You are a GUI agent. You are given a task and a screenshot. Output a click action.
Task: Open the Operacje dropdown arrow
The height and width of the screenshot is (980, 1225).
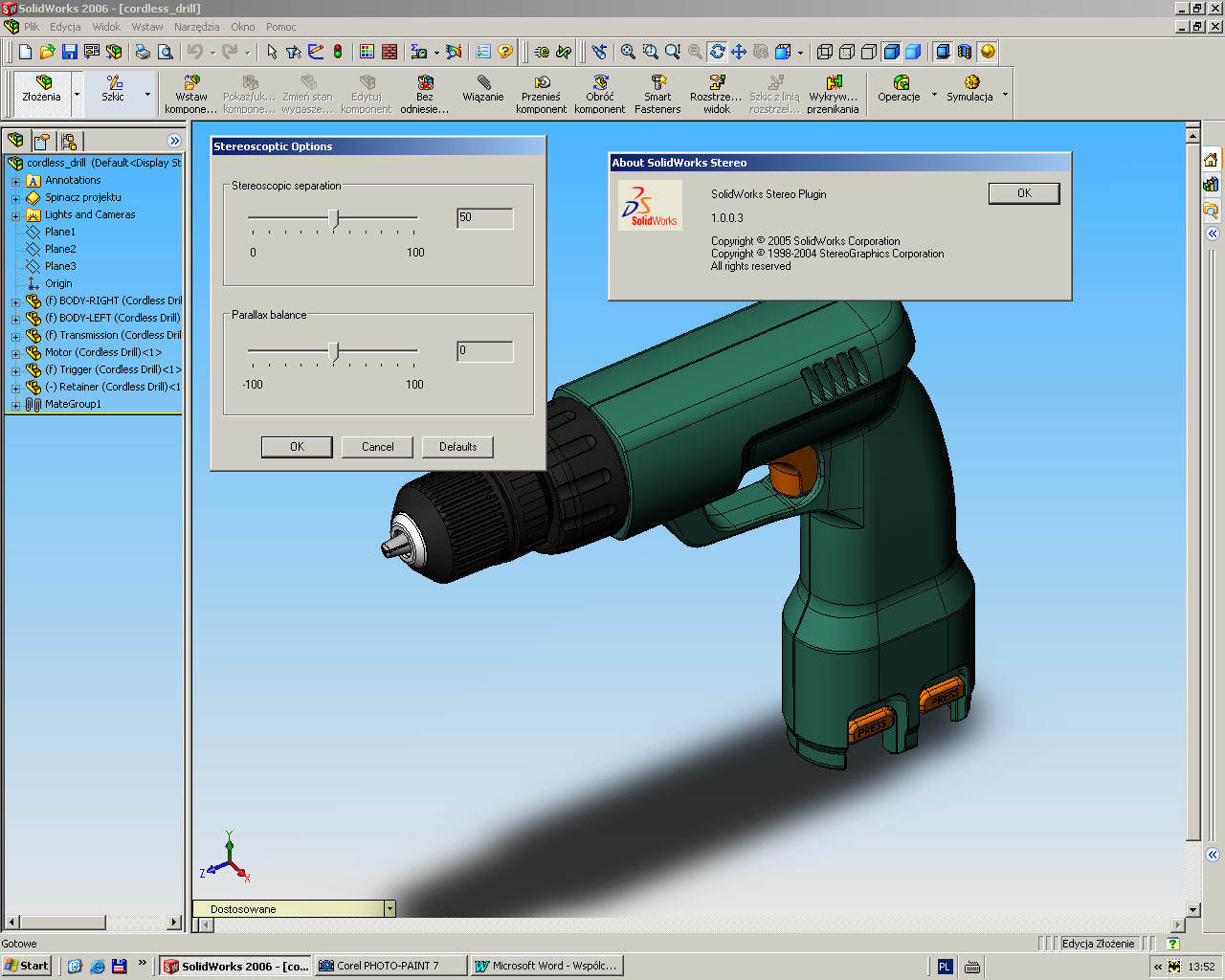point(934,94)
